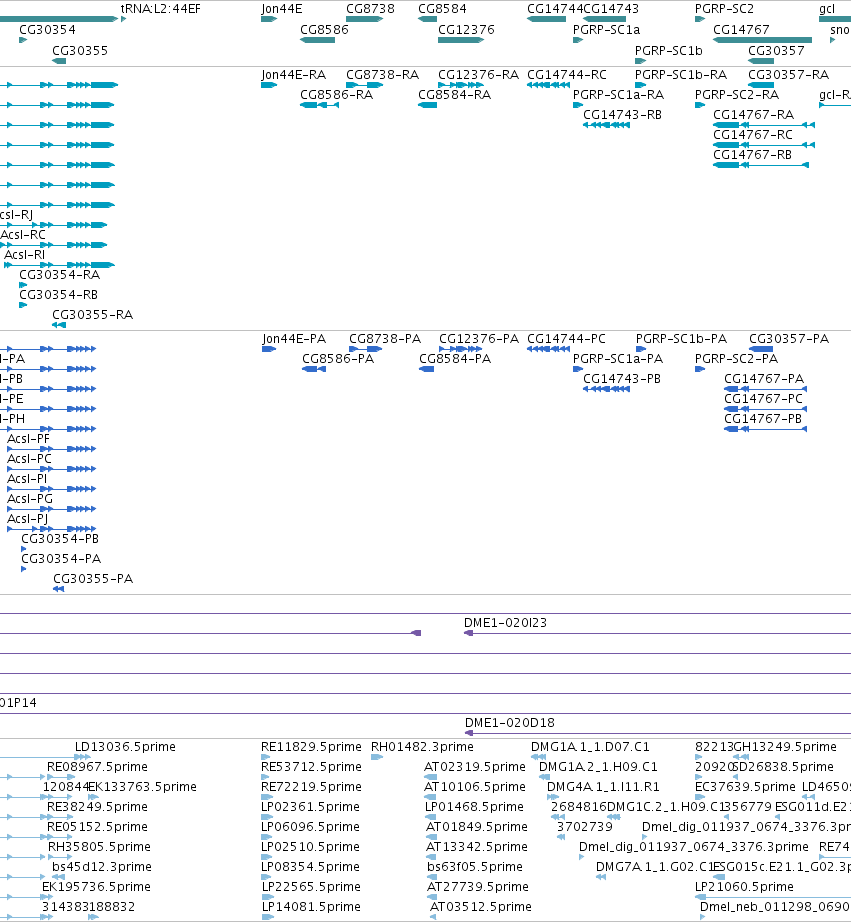851x922 pixels.
Task: Click the CG12376-RA transcript label
Action: pyautogui.click(x=479, y=75)
